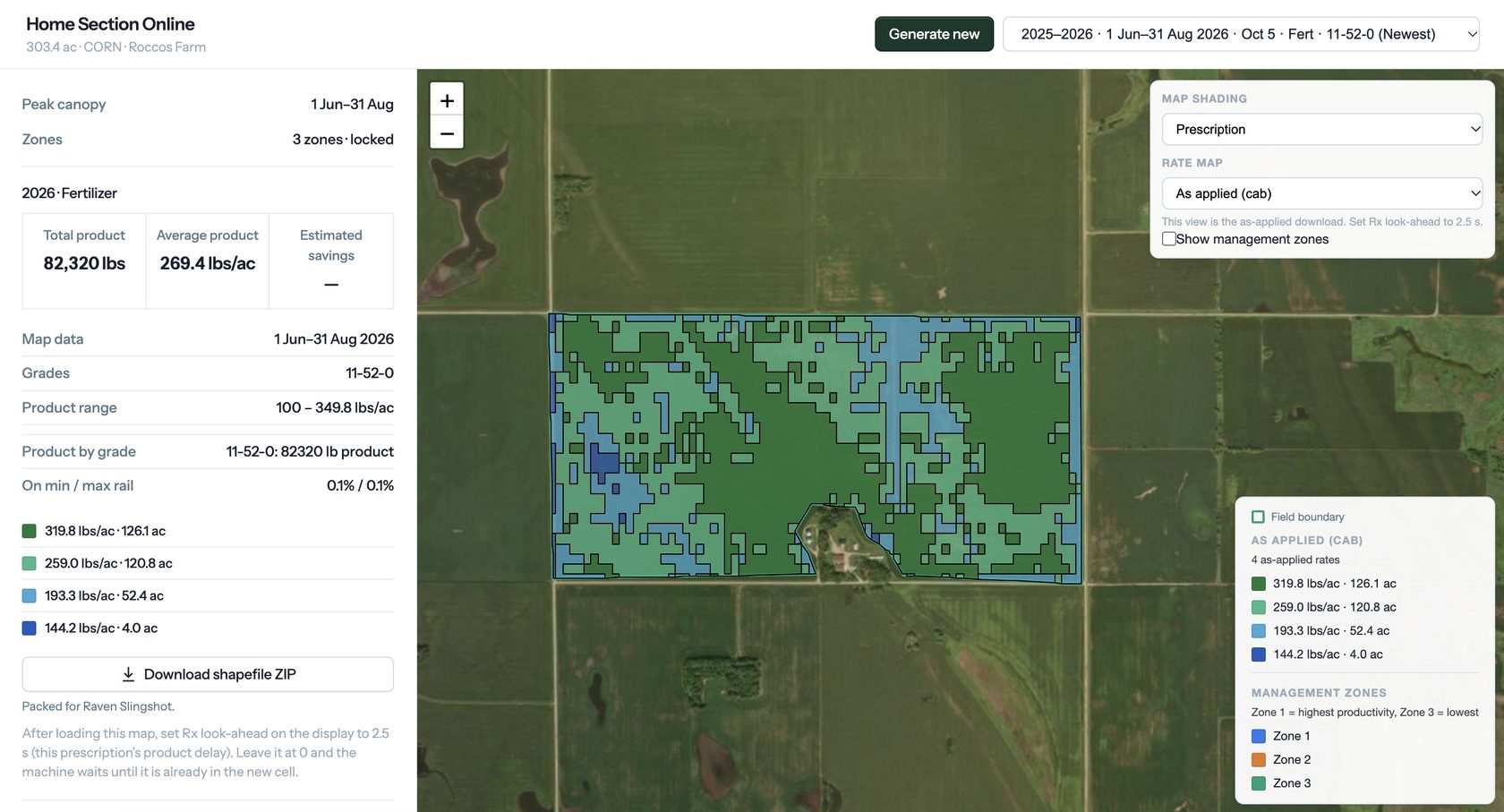Click the Zone 3 legend swatch

(x=1258, y=783)
